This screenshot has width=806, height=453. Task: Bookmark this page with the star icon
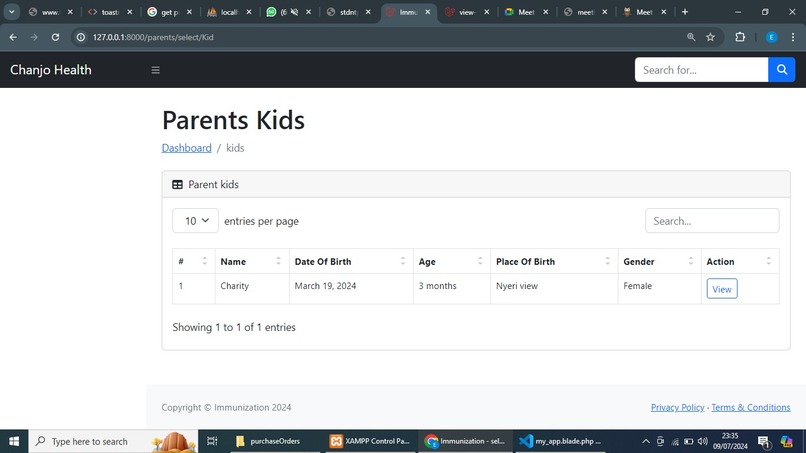710,37
